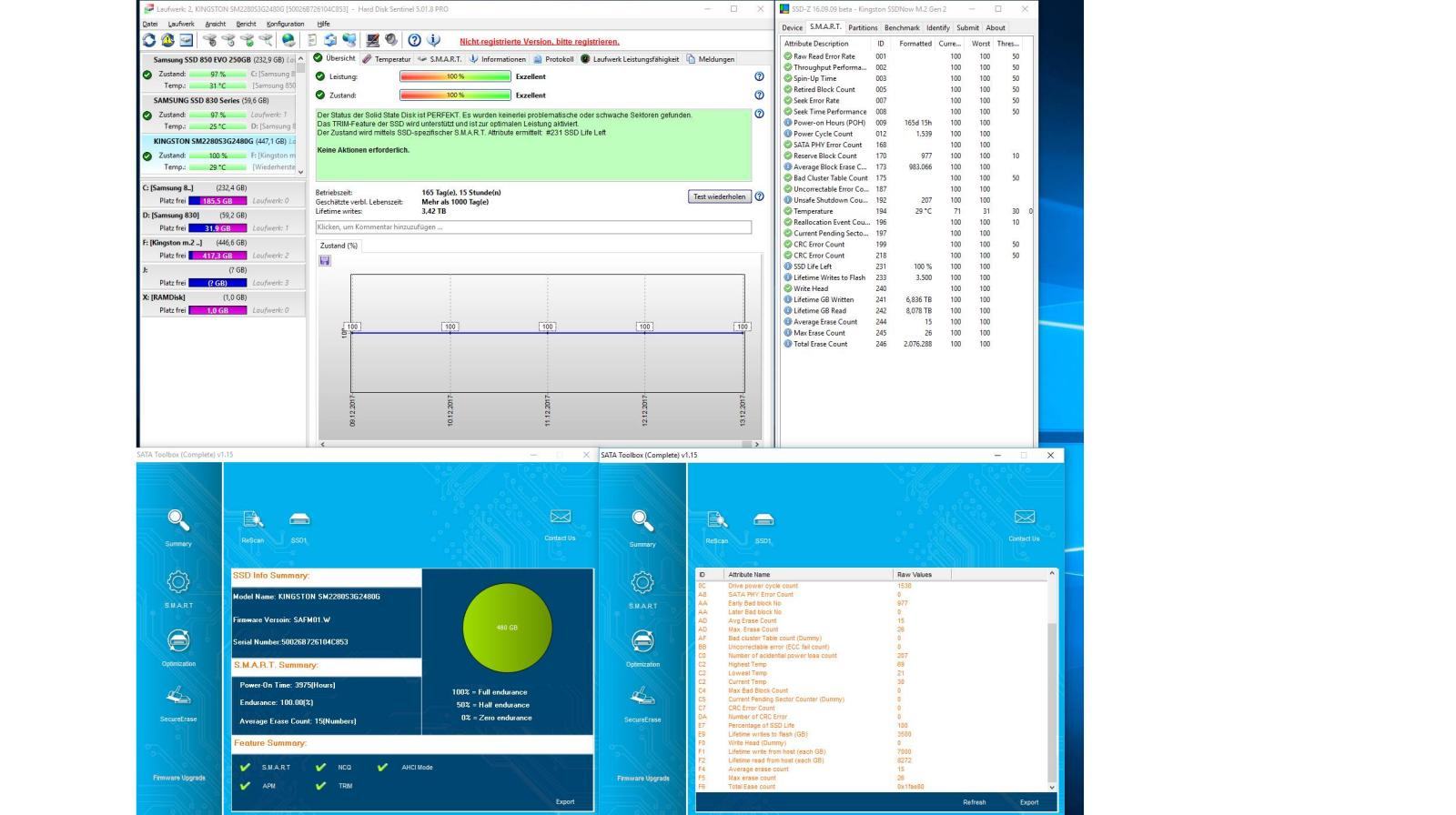Select SSD1 drive icon in left SATA Toolbox
Screen dimensions: 1456x815
point(299,527)
